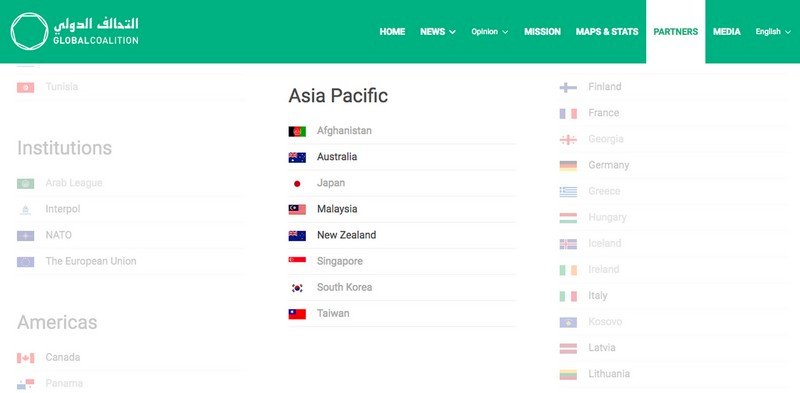The height and width of the screenshot is (393, 800).
Task: Click the Malaysia flag icon
Action: (297, 209)
